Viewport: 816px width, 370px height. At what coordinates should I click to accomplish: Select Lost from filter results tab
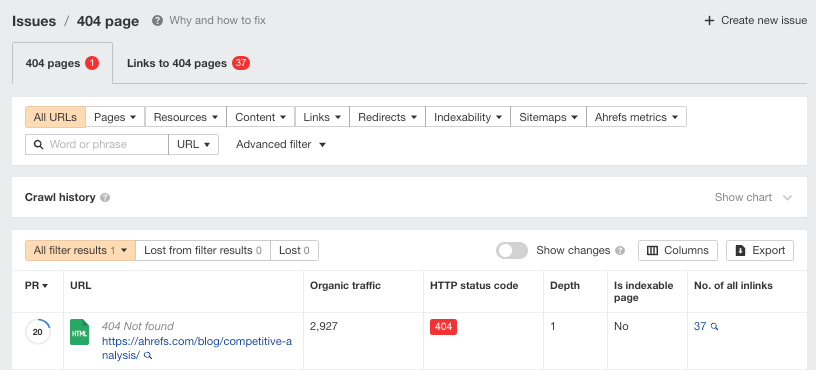pos(203,250)
